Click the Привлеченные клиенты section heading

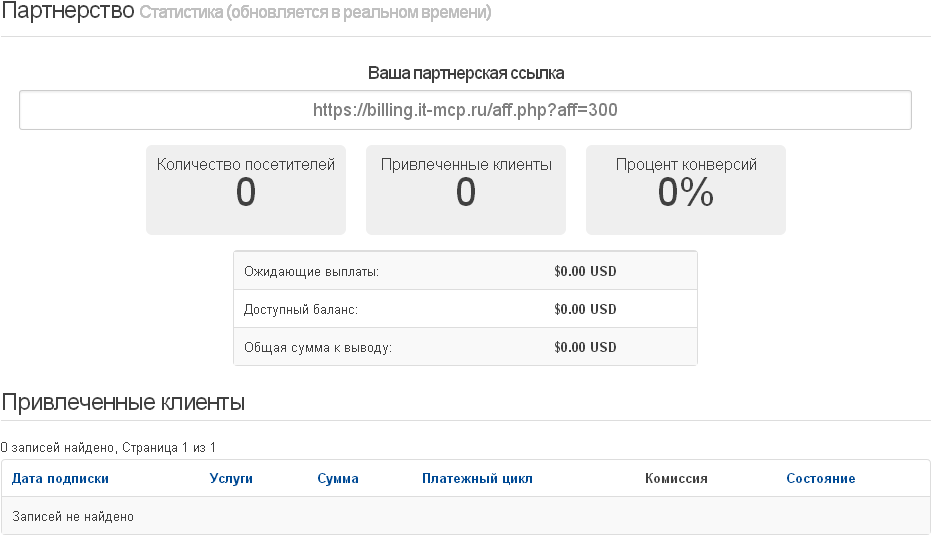123,403
